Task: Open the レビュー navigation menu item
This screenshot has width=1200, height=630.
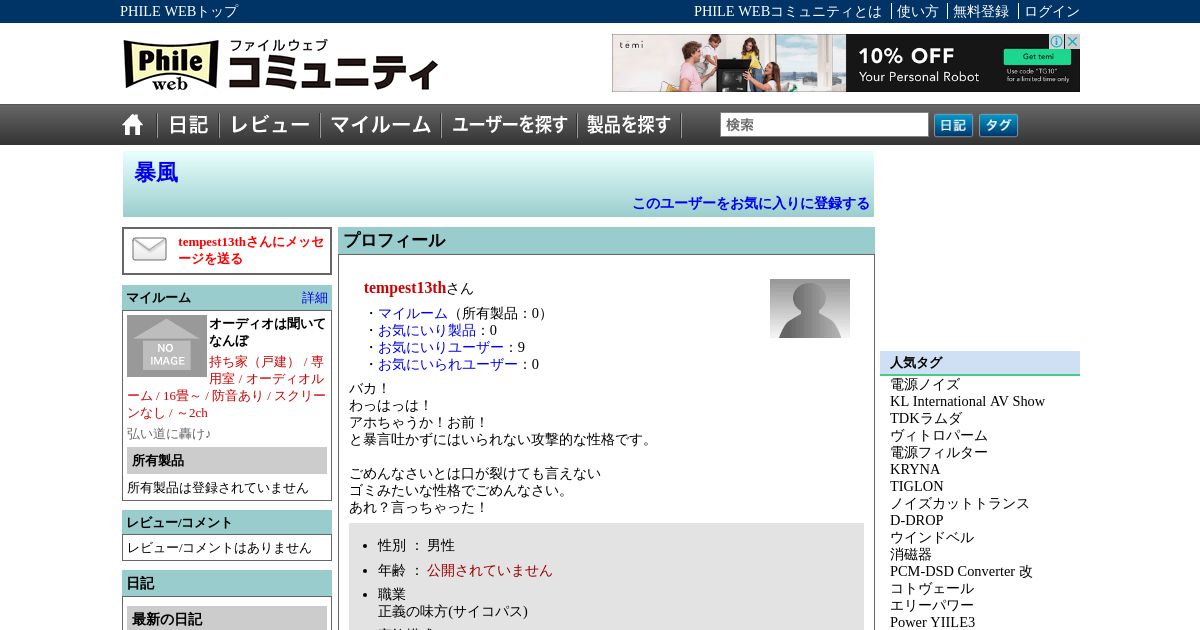Action: click(270, 125)
